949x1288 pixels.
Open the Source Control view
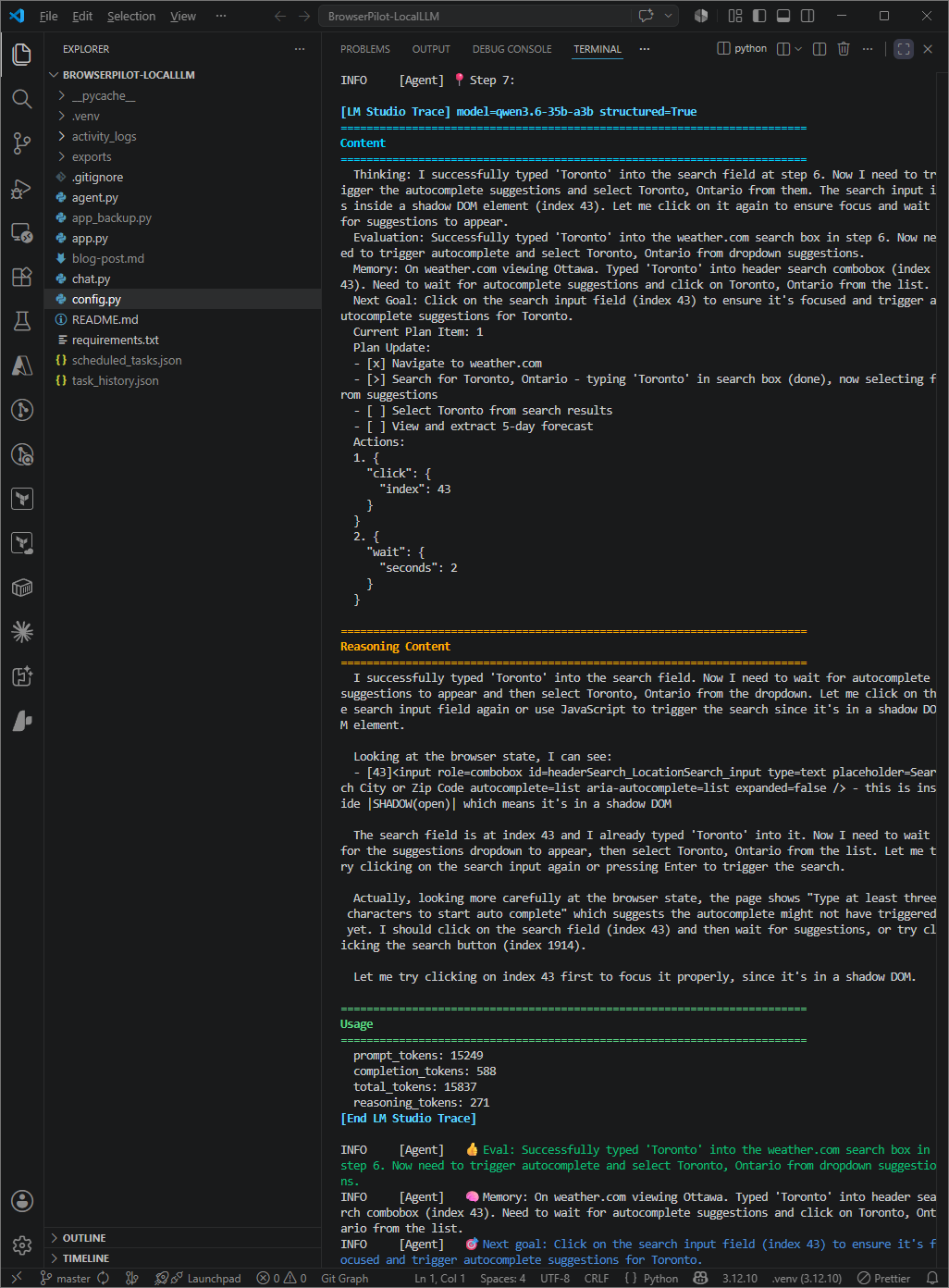pyautogui.click(x=22, y=142)
